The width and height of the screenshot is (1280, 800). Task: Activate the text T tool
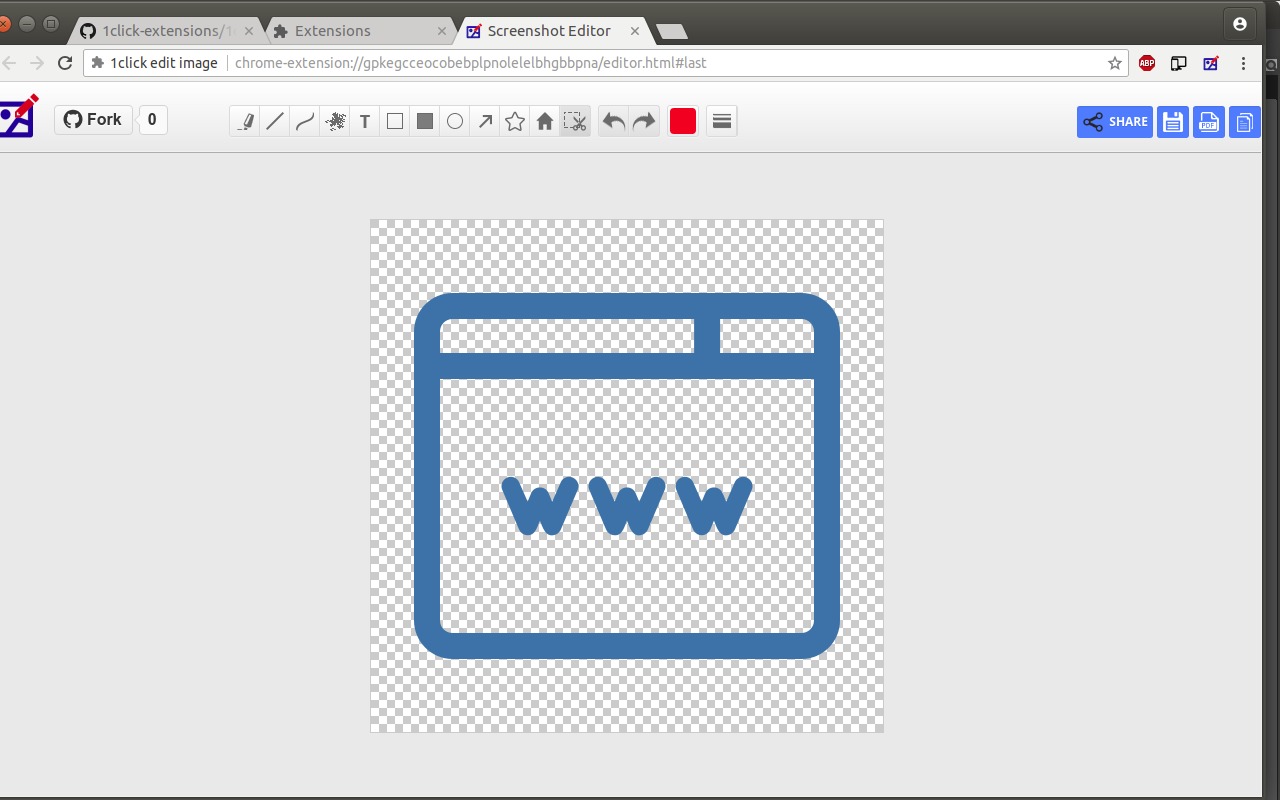coord(365,122)
